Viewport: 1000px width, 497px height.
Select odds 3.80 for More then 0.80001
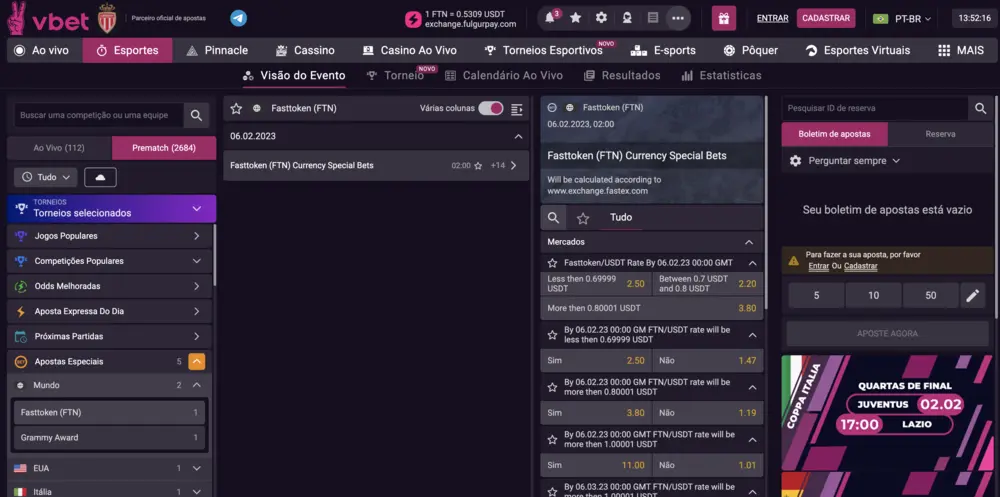coord(652,308)
